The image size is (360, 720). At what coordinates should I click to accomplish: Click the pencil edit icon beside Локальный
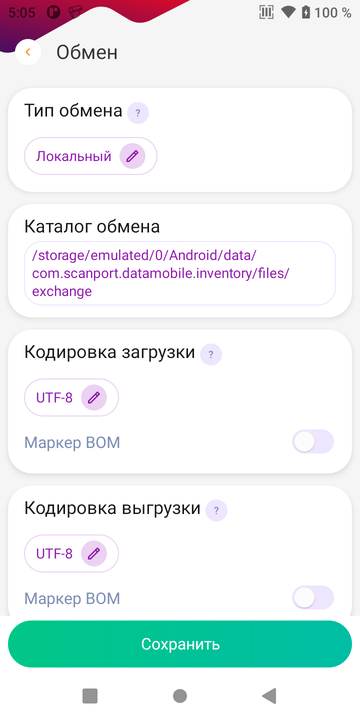(132, 157)
